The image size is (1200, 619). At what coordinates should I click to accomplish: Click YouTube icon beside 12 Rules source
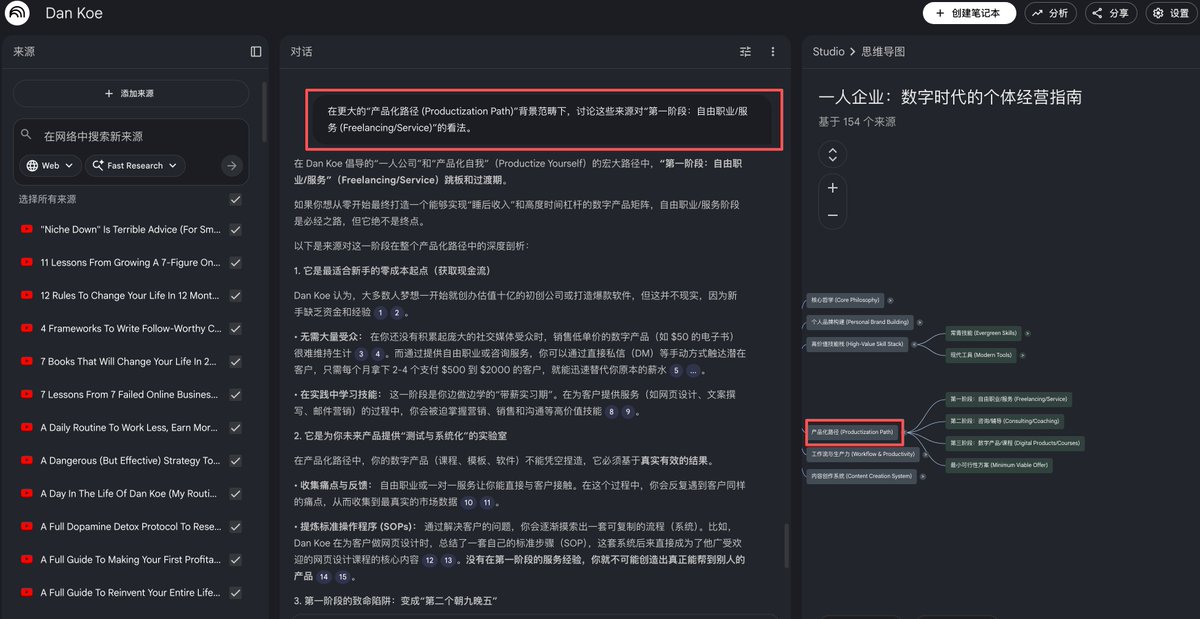(26, 295)
